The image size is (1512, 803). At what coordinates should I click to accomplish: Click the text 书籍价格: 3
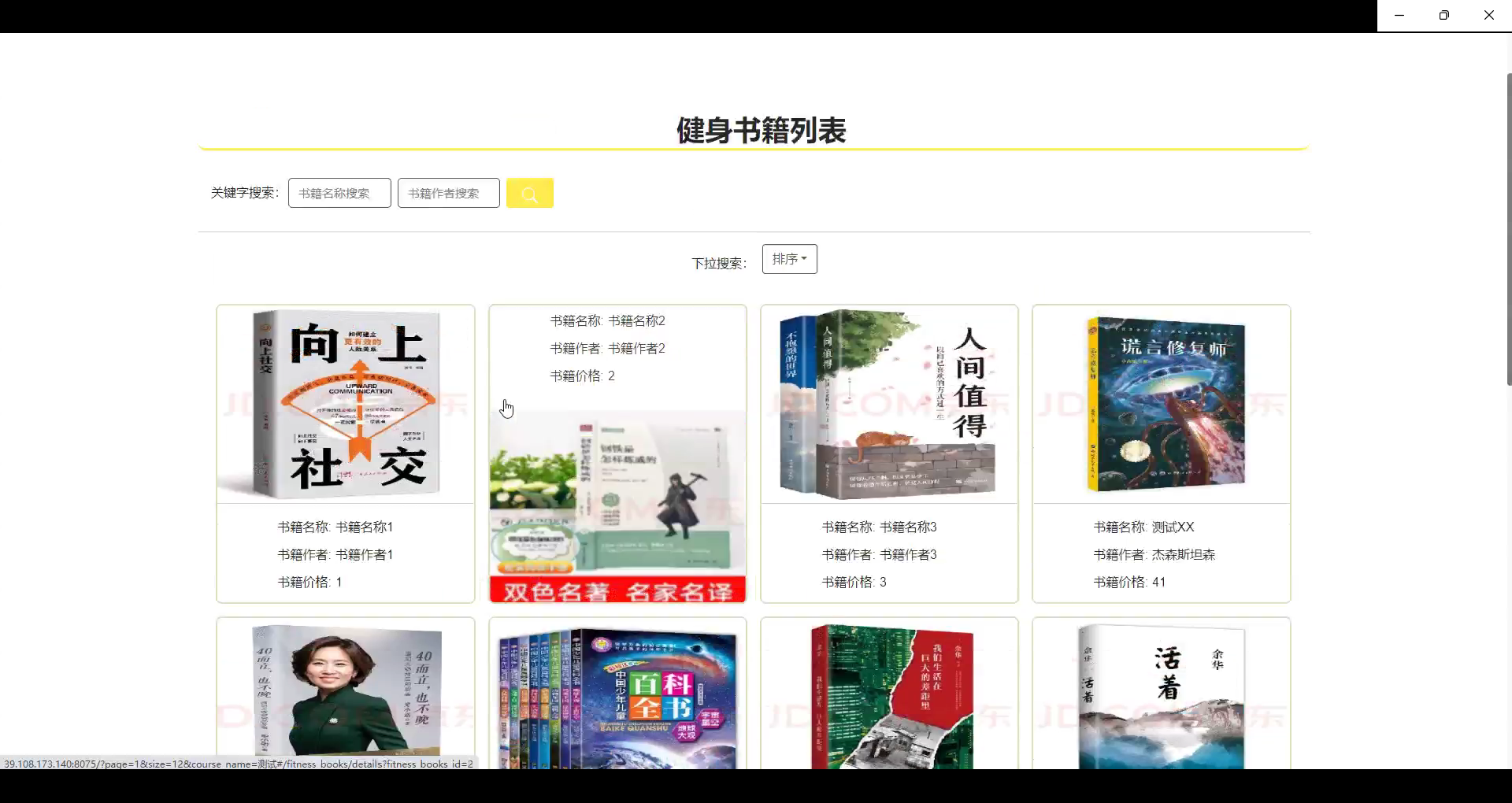[854, 582]
